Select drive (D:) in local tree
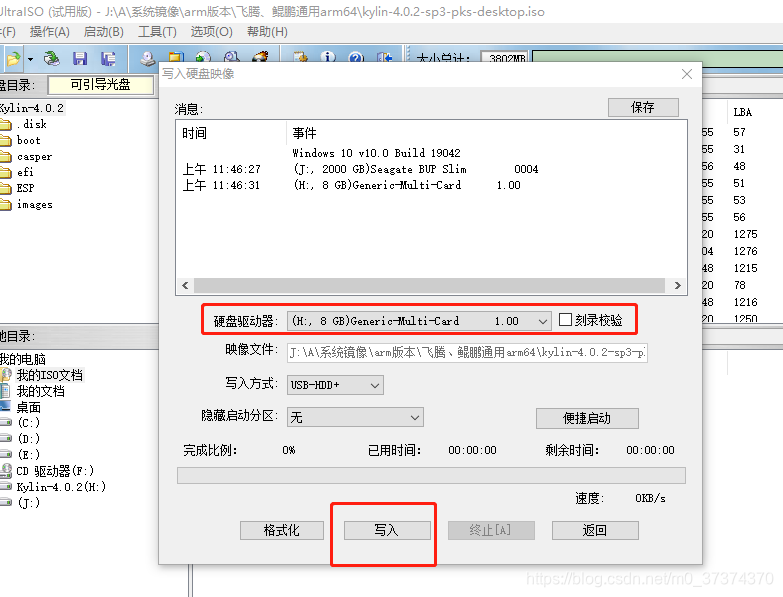Viewport: 783px width, 597px height. point(28,439)
